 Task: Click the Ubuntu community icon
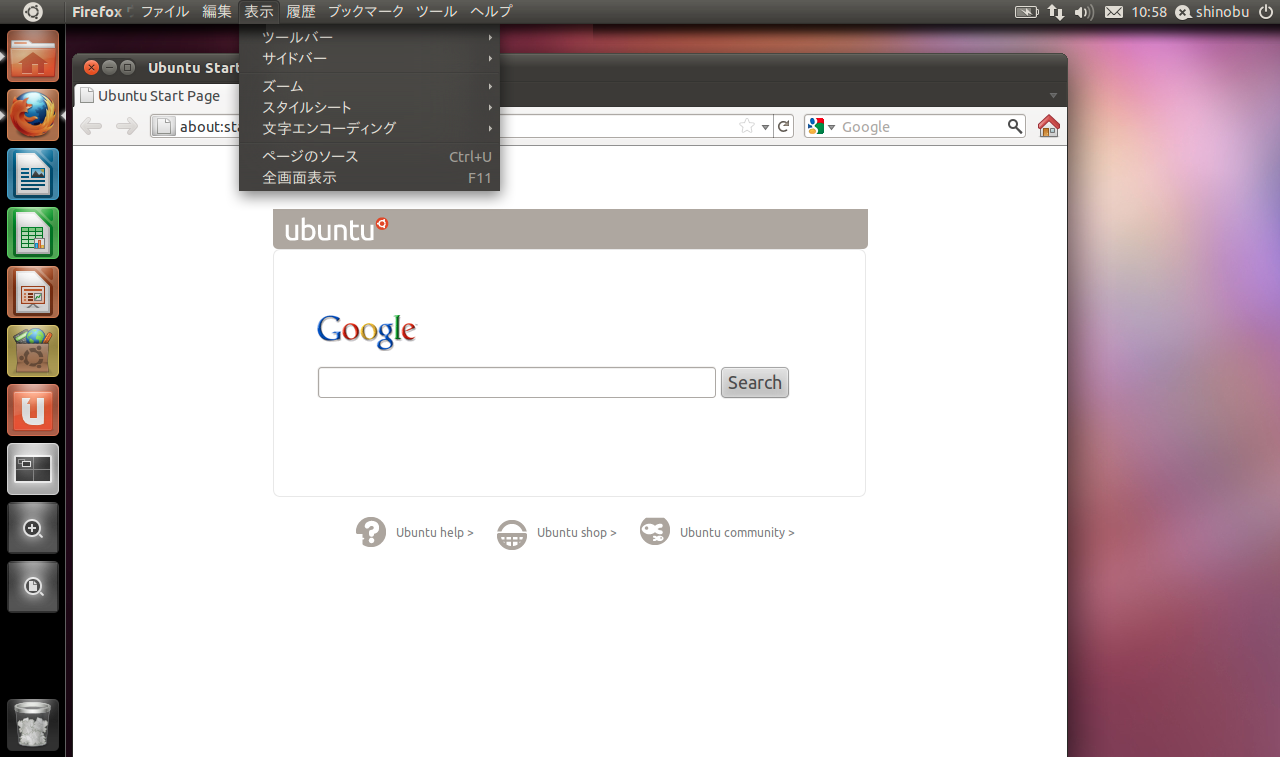pyautogui.click(x=655, y=531)
